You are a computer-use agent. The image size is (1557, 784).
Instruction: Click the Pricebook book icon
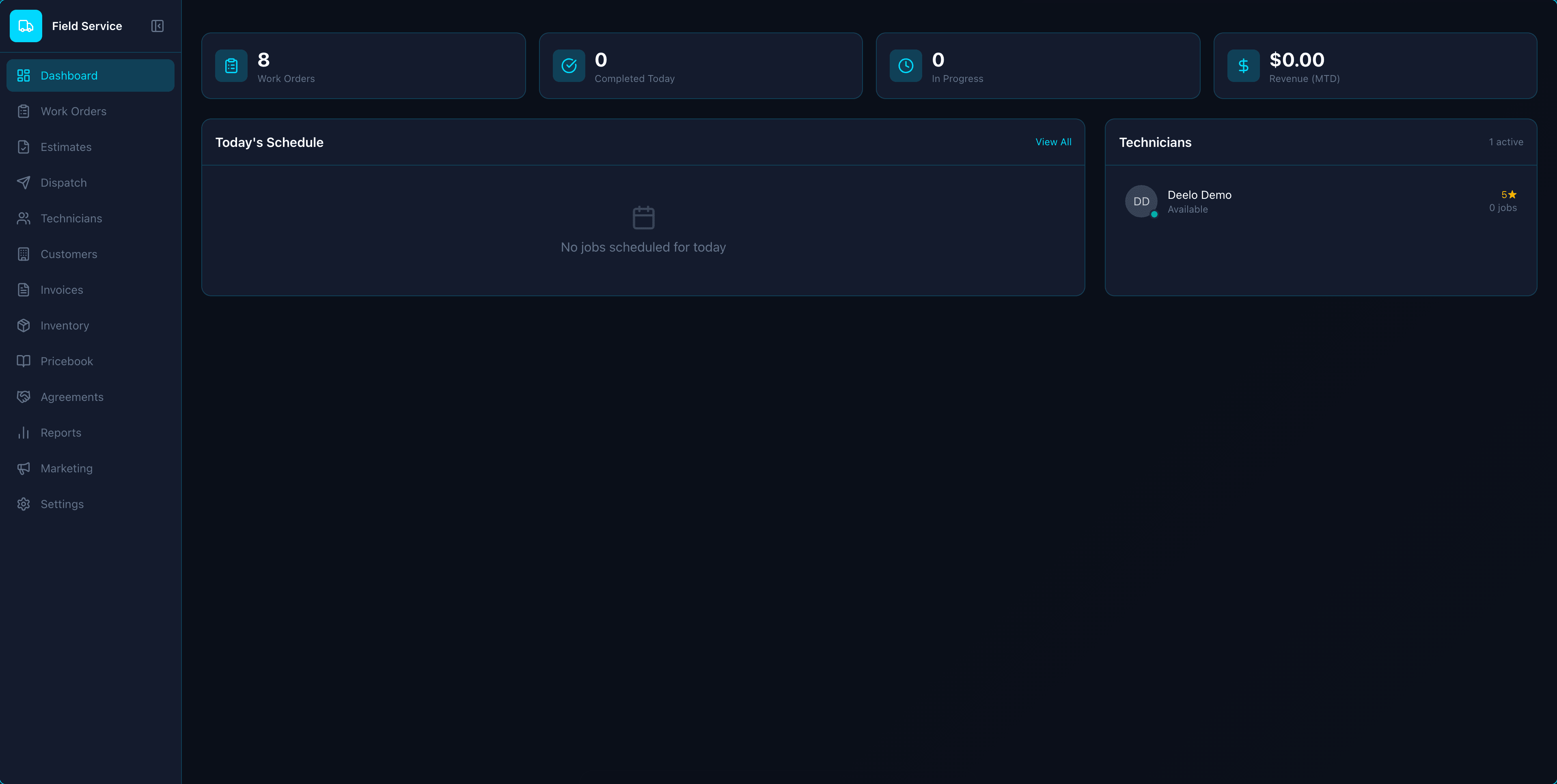24,361
